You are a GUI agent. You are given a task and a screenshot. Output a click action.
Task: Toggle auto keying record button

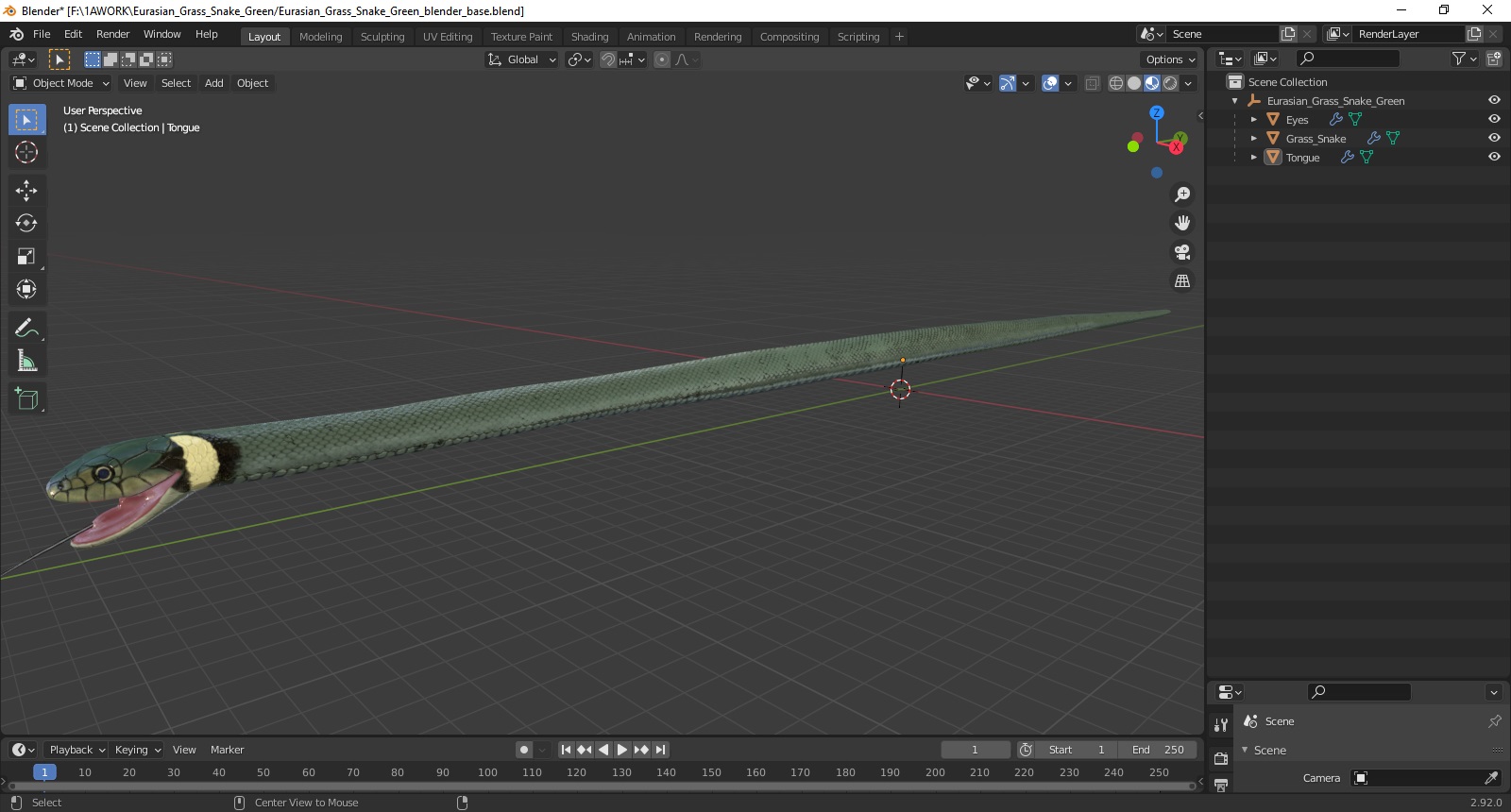(524, 750)
